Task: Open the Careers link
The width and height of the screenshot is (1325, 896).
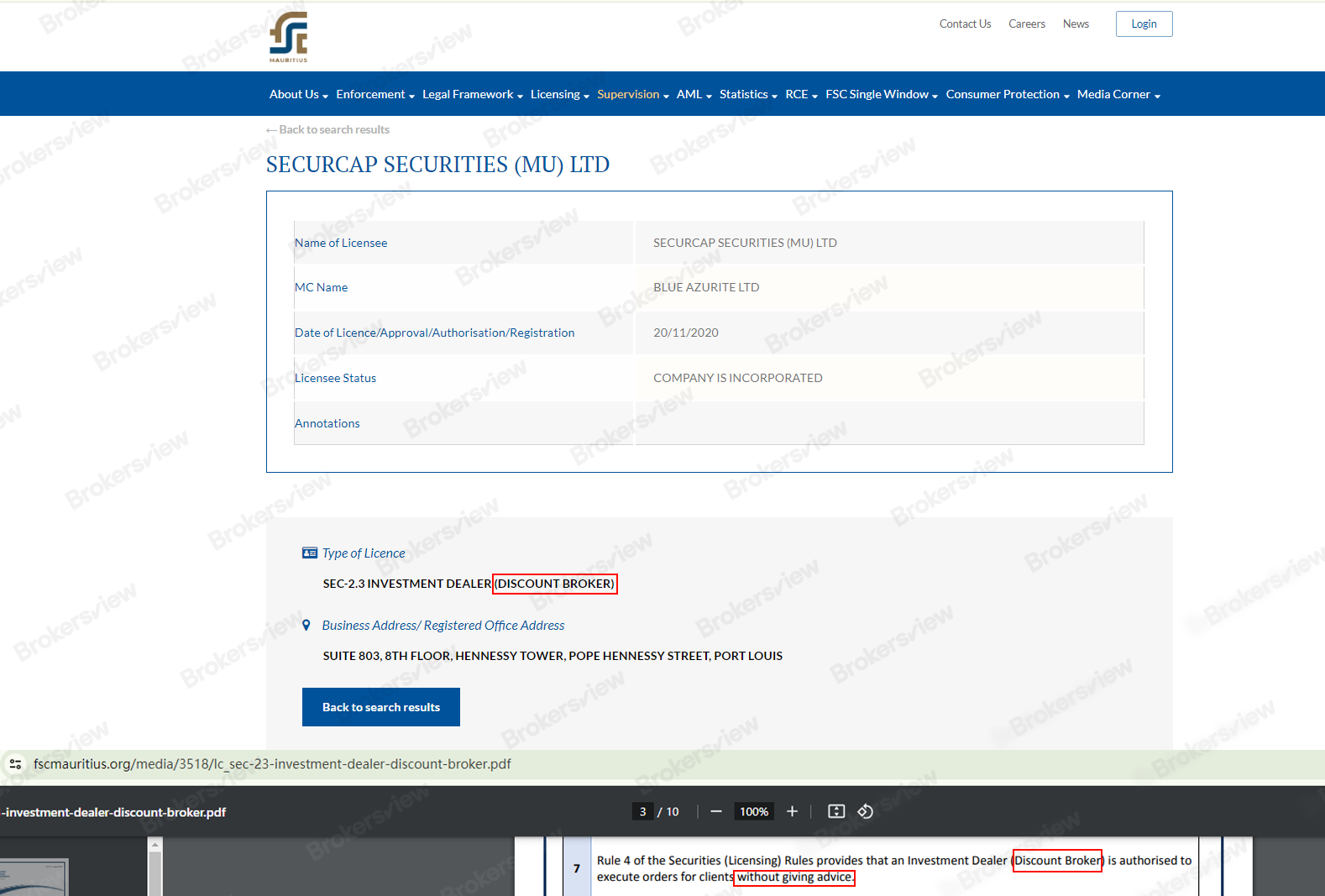Action: click(x=1027, y=24)
